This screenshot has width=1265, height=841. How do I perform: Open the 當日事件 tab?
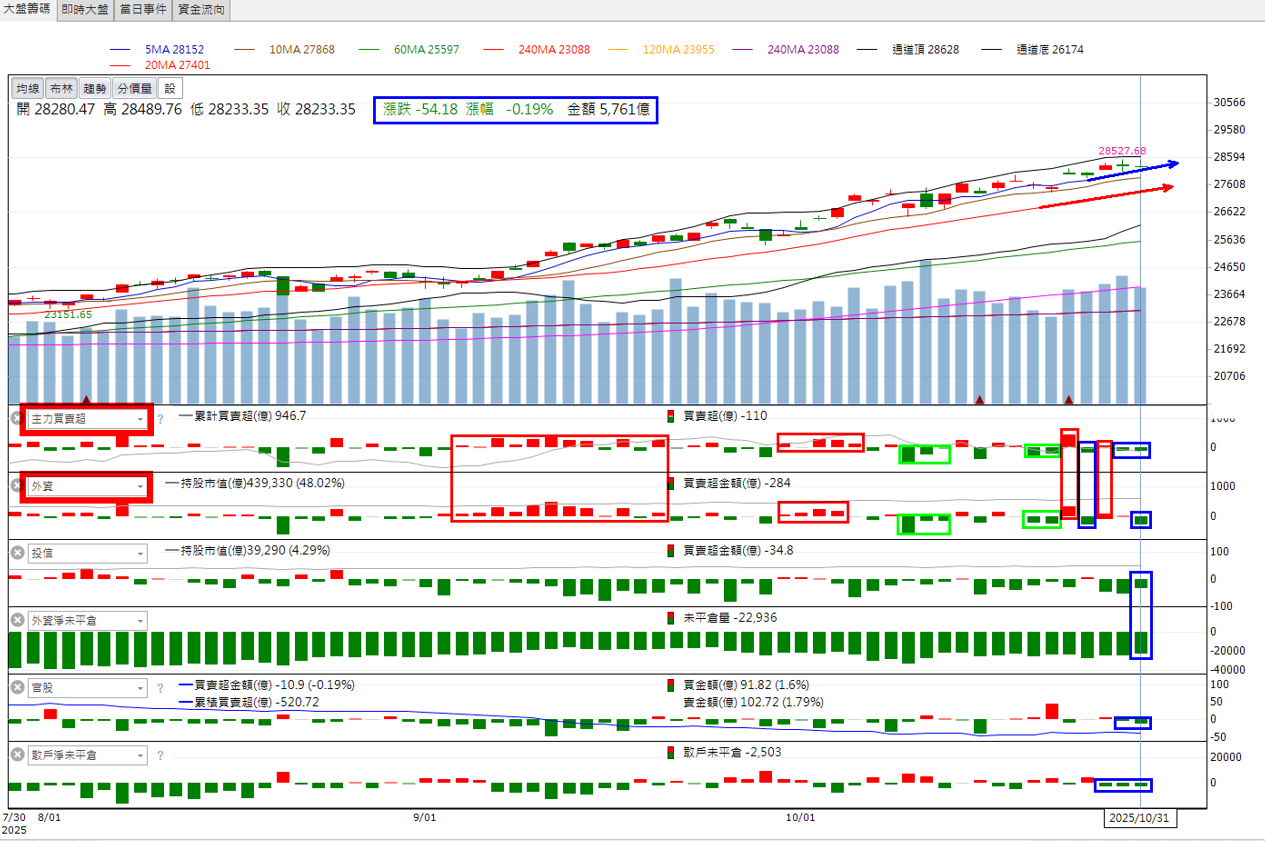tap(142, 10)
